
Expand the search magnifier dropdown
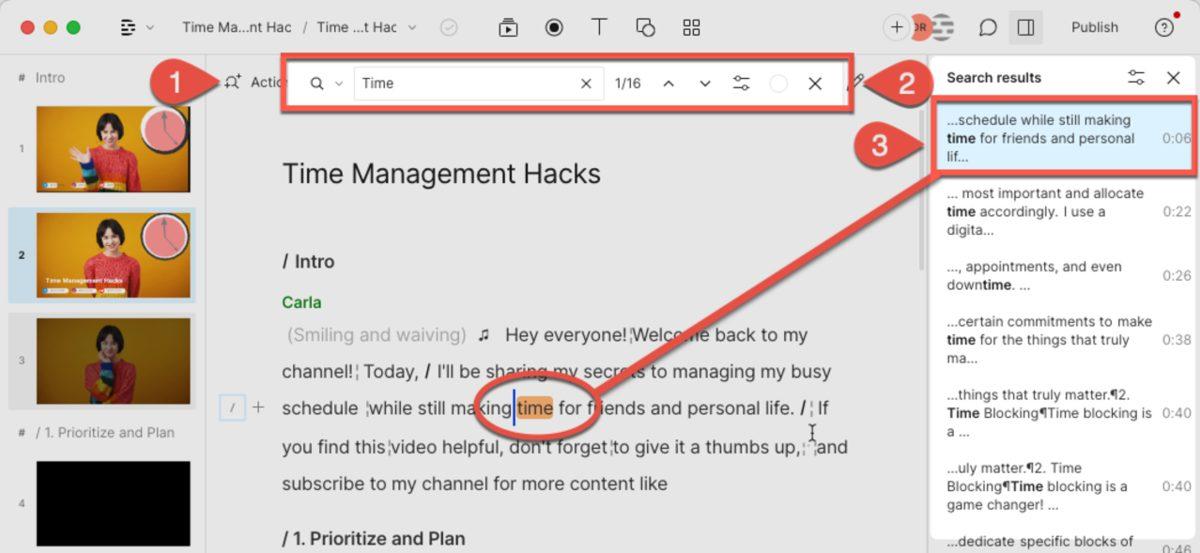pyautogui.click(x=326, y=84)
